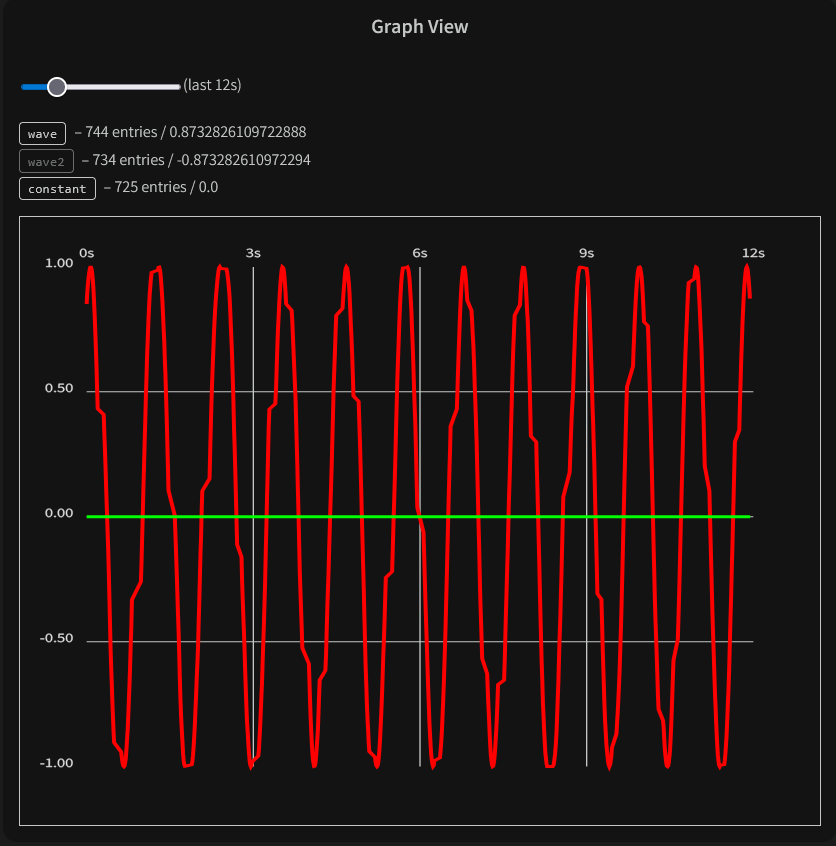Click the Graph View title
Viewport: 836px width, 846px height.
pos(419,27)
